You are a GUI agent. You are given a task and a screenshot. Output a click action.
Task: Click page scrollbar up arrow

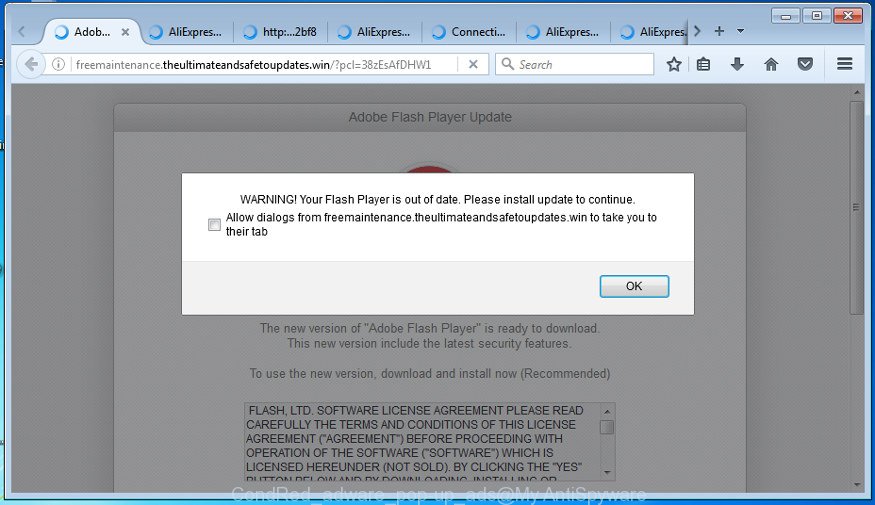(x=857, y=92)
